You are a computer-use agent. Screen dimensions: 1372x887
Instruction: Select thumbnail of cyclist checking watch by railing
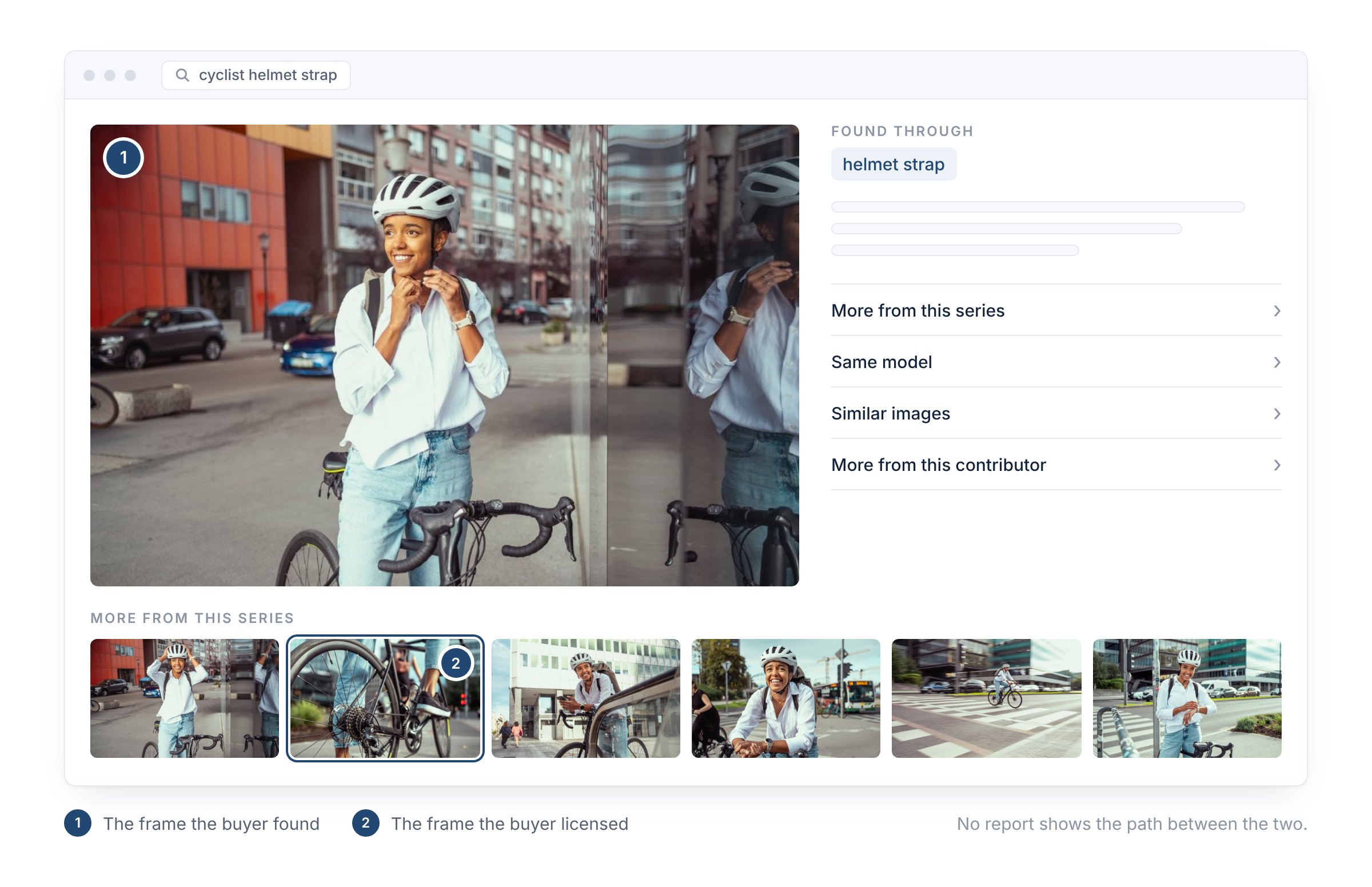click(1187, 698)
